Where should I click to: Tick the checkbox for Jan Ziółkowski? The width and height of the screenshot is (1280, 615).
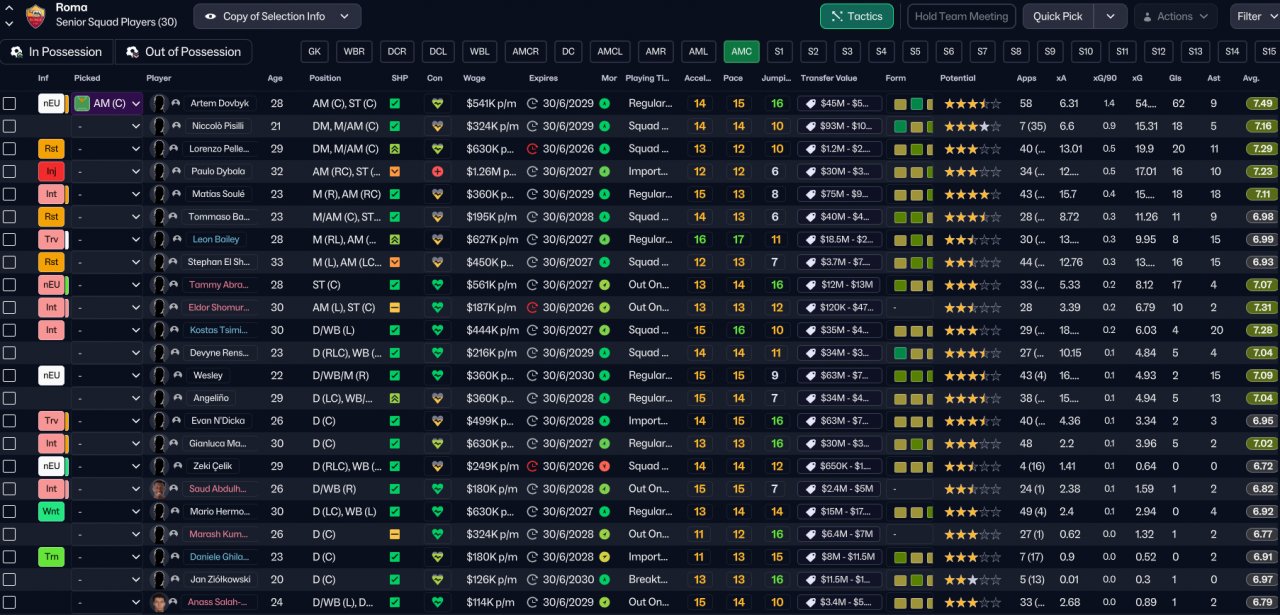(9, 579)
